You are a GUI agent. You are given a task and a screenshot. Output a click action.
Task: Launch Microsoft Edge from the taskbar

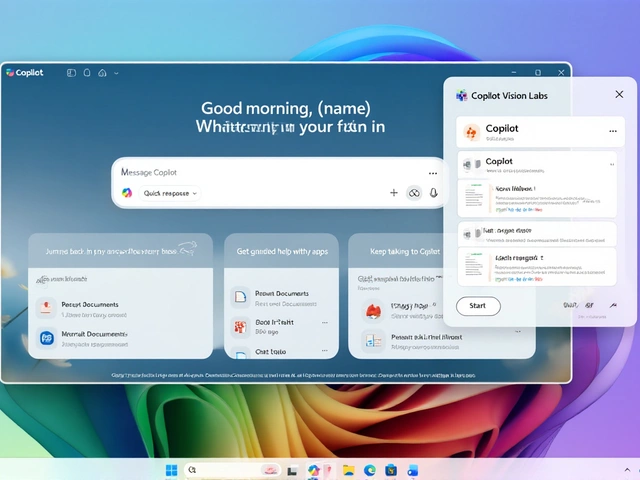(370, 470)
